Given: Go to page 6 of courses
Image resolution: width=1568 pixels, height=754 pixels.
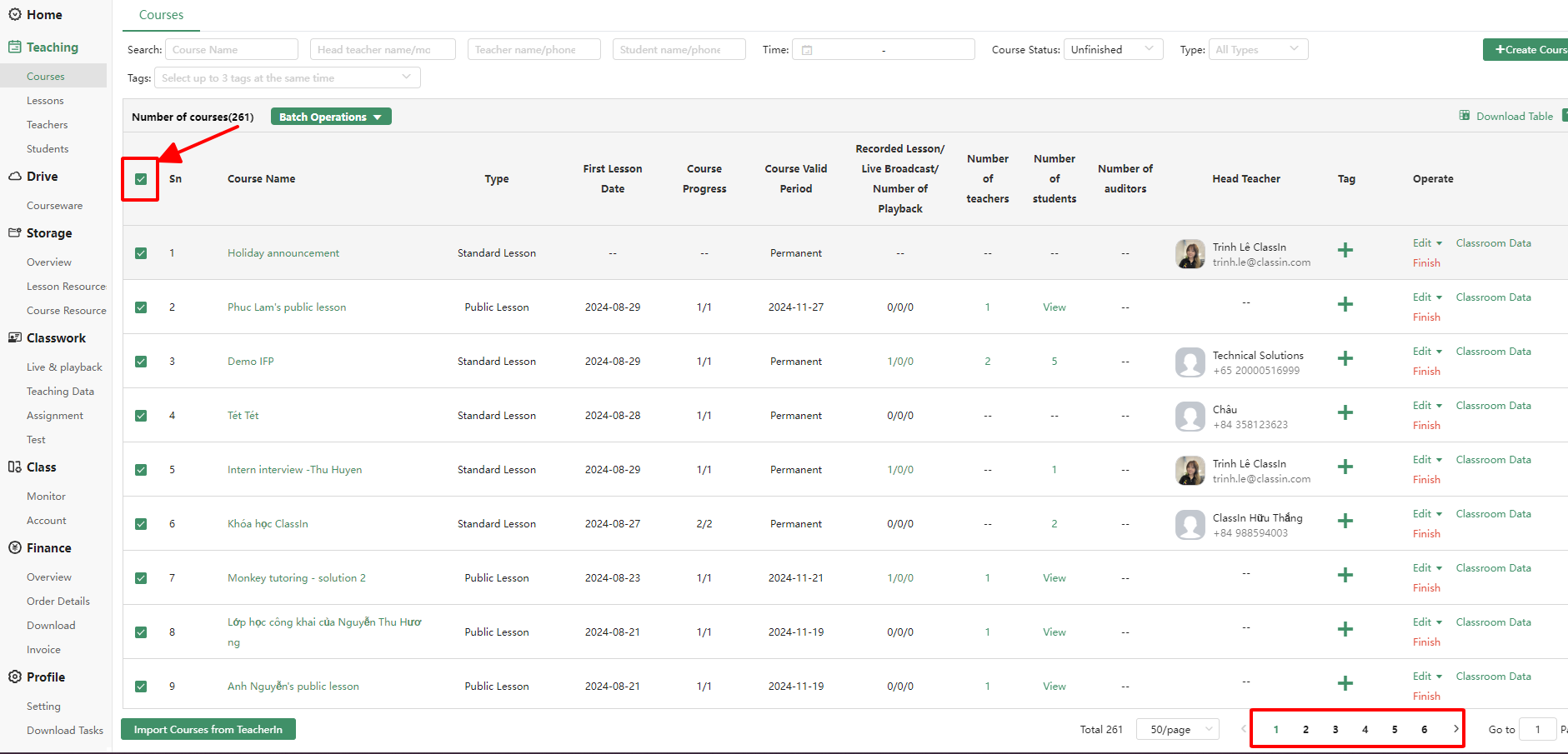Looking at the screenshot, I should click(x=1424, y=729).
